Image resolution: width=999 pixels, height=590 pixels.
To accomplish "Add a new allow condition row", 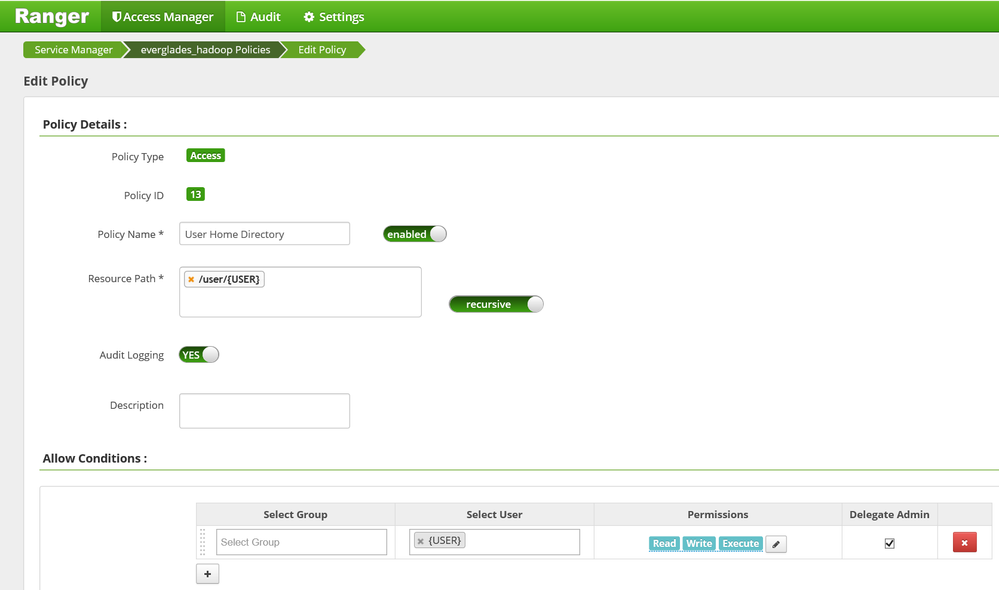I will coord(208,574).
